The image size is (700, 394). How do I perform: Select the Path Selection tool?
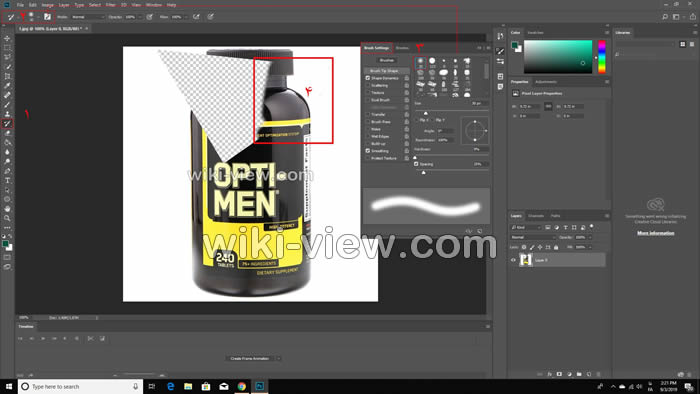pyautogui.click(x=7, y=190)
